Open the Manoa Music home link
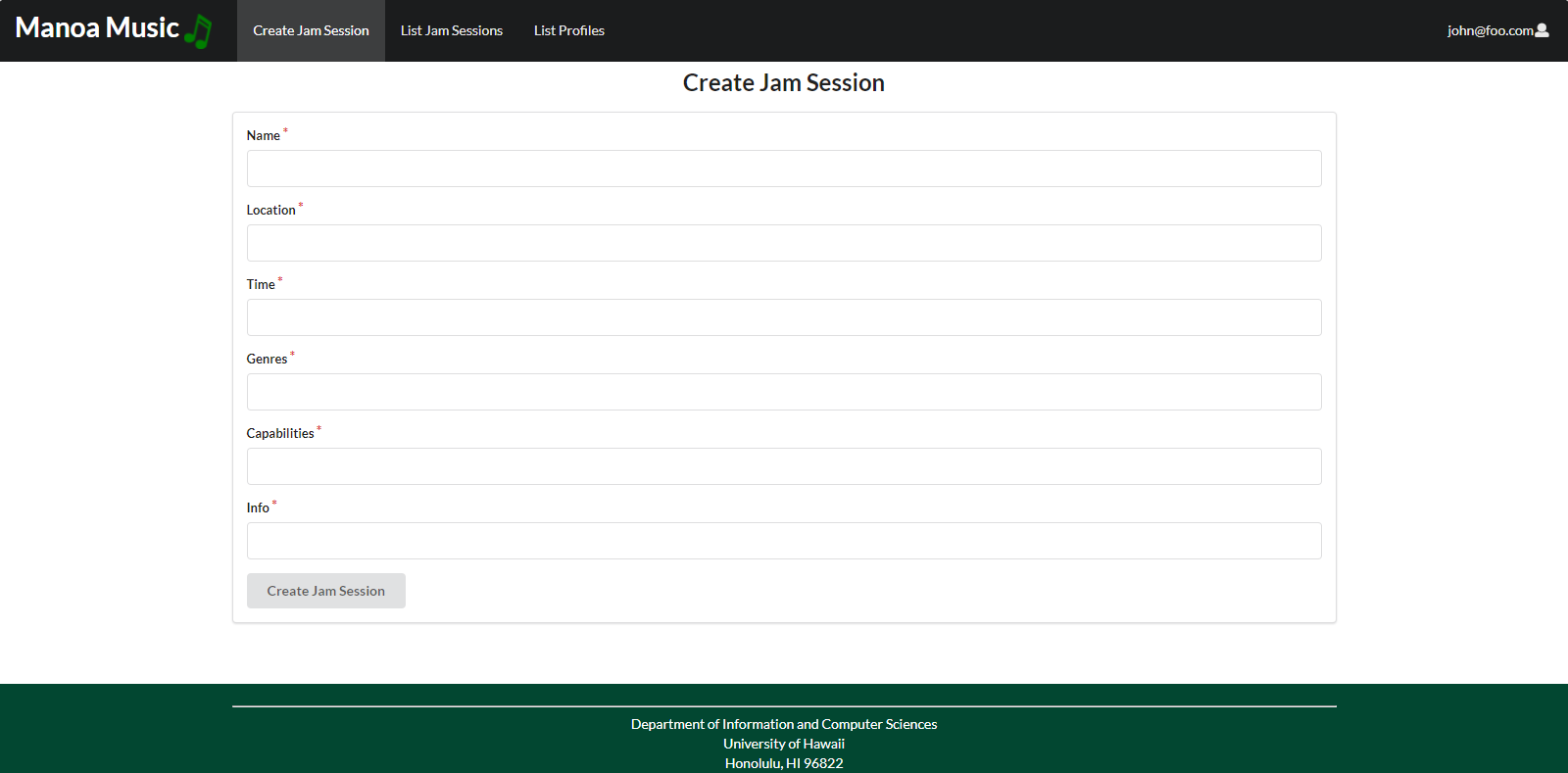This screenshot has height=773, width=1568. [x=114, y=30]
